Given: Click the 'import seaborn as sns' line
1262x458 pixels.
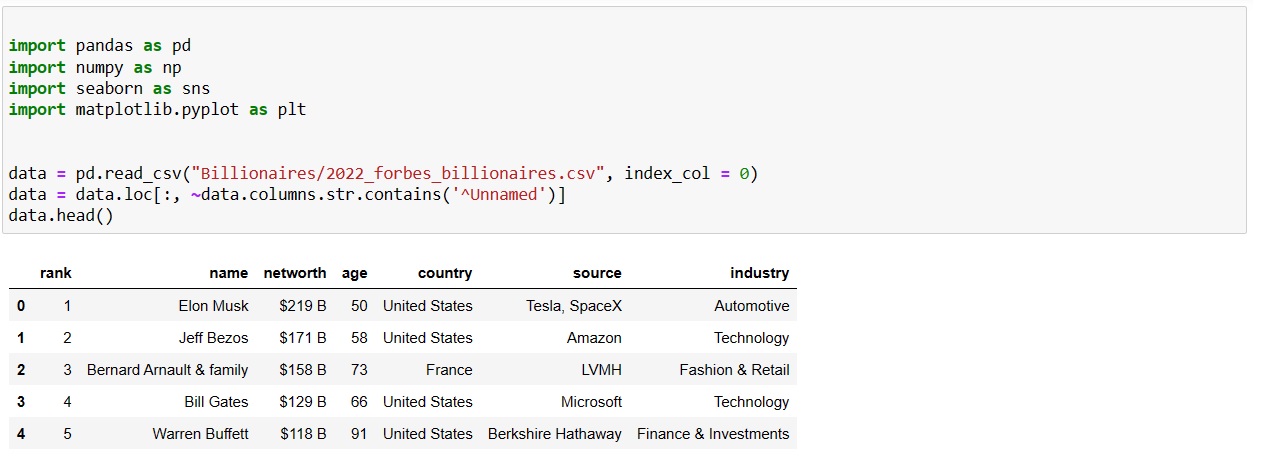Looking at the screenshot, I should pos(109,88).
